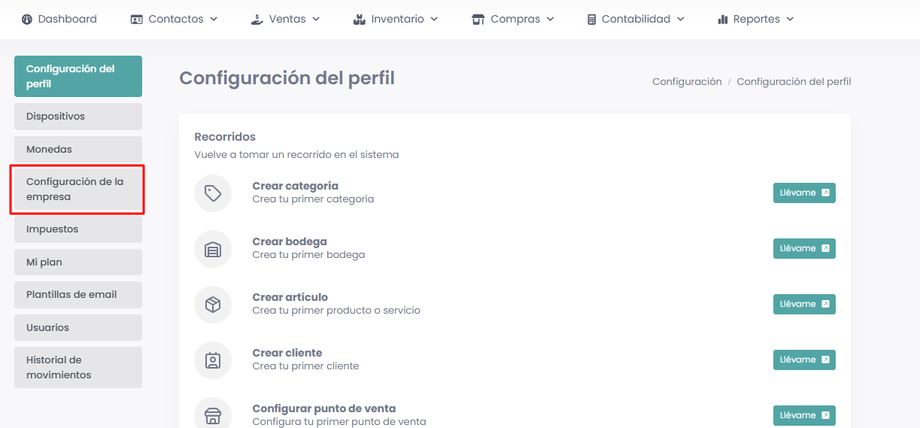Click the Contabilidad calculator icon
The width and height of the screenshot is (920, 428).
click(x=591, y=19)
